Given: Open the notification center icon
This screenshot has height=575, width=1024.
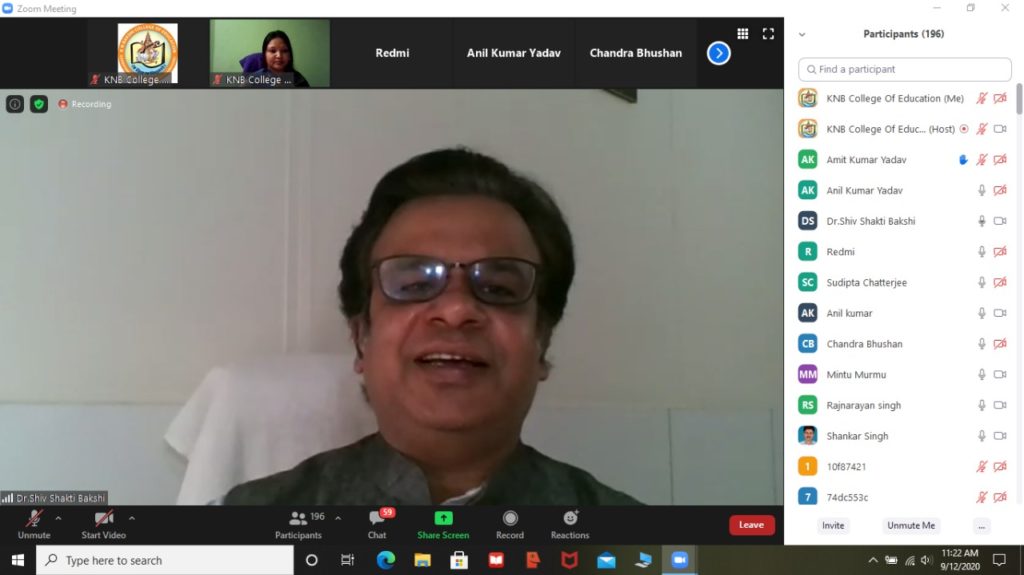Looking at the screenshot, I should (x=999, y=560).
